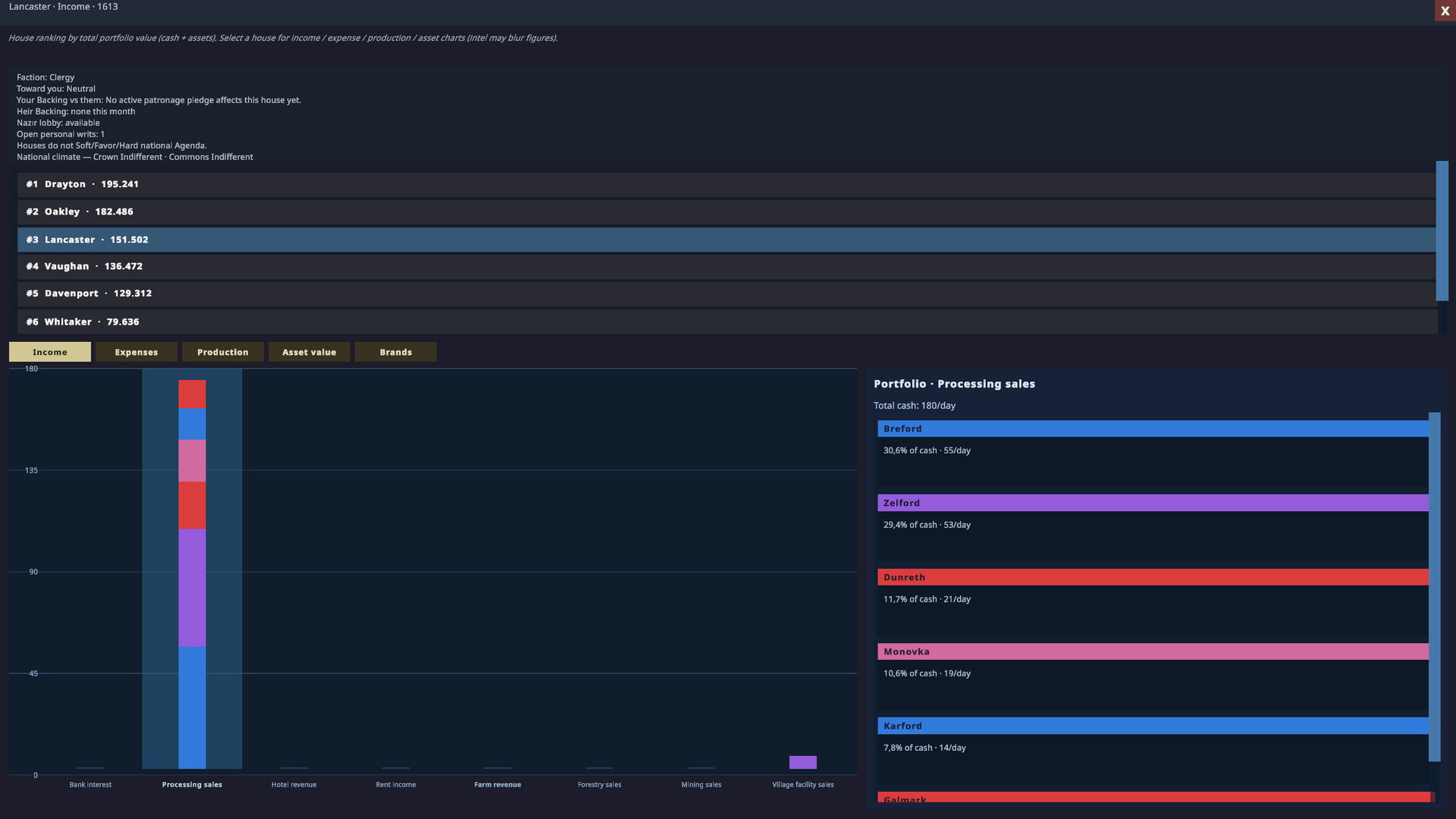Click the Village facility sales purple bar
The image size is (1456, 819).
[x=803, y=762]
